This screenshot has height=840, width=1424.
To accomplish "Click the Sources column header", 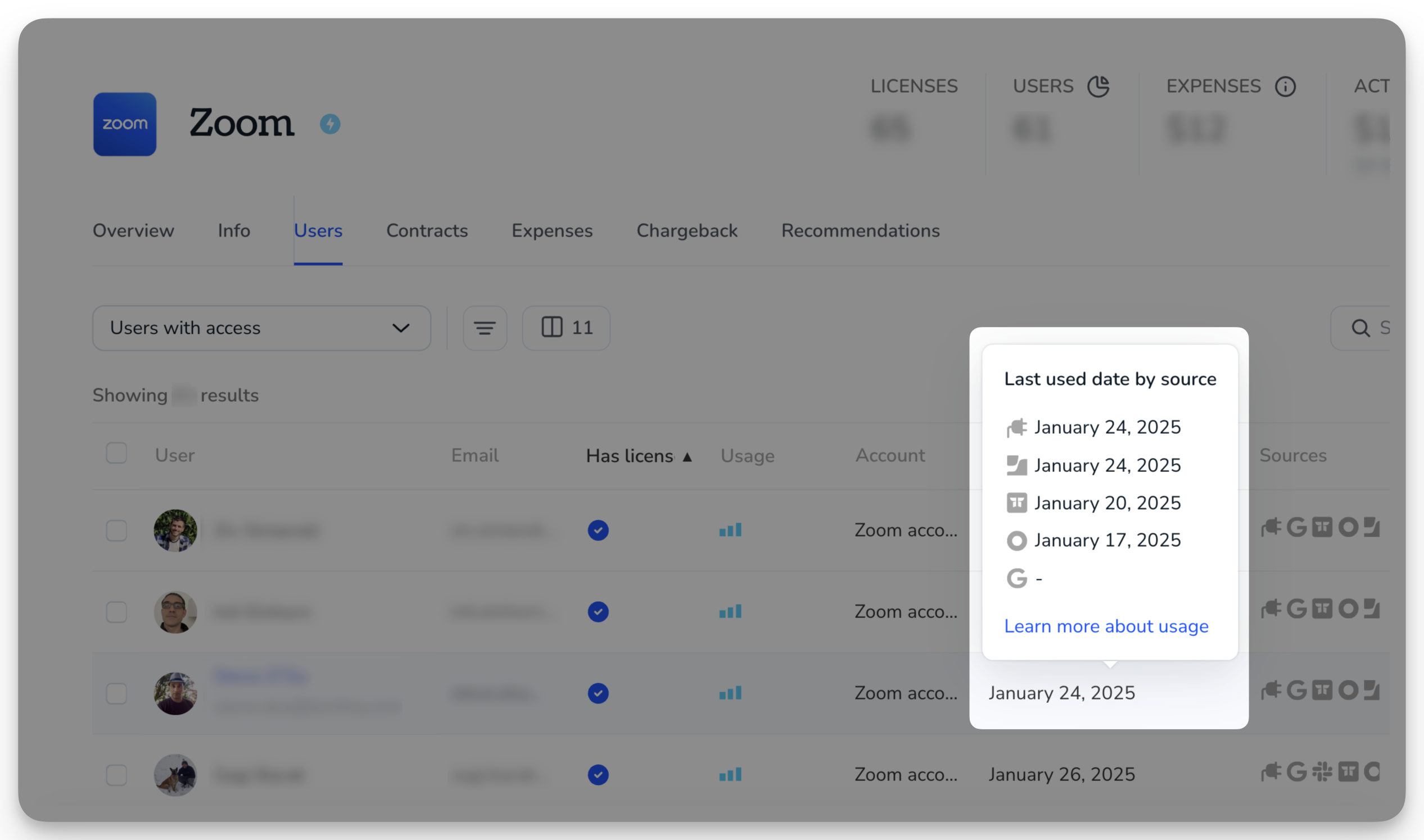I will click(1293, 456).
